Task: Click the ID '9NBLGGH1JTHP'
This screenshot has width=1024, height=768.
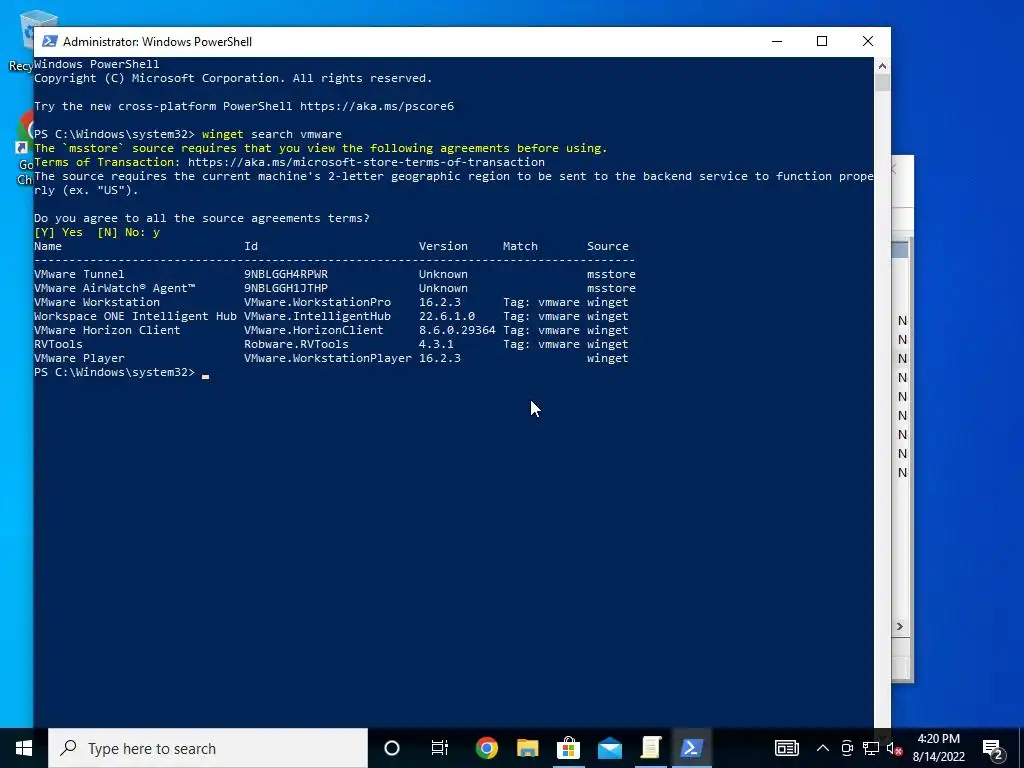Action: [286, 288]
